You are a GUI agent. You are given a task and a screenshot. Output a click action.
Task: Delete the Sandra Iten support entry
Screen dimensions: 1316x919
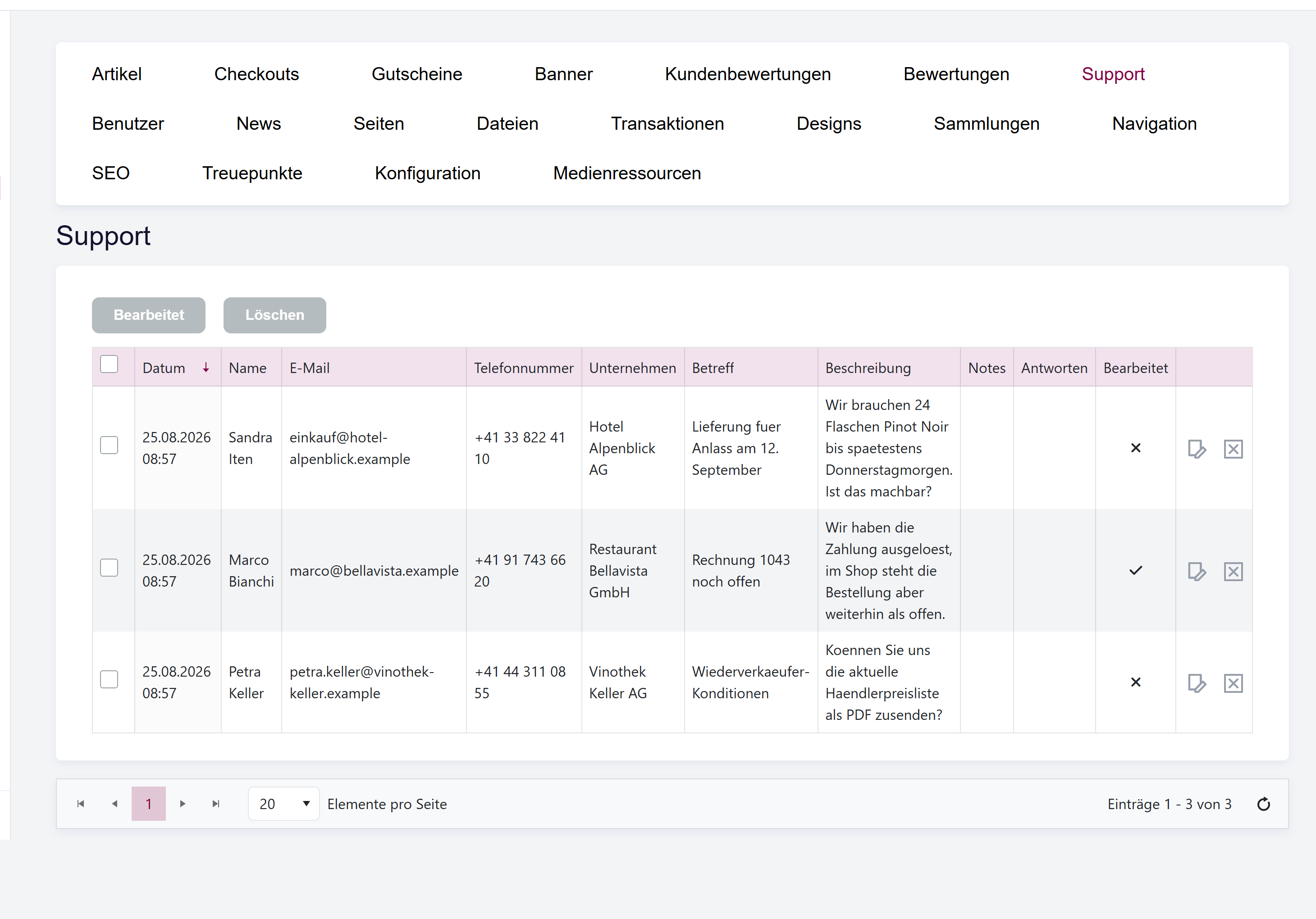pos(1233,449)
